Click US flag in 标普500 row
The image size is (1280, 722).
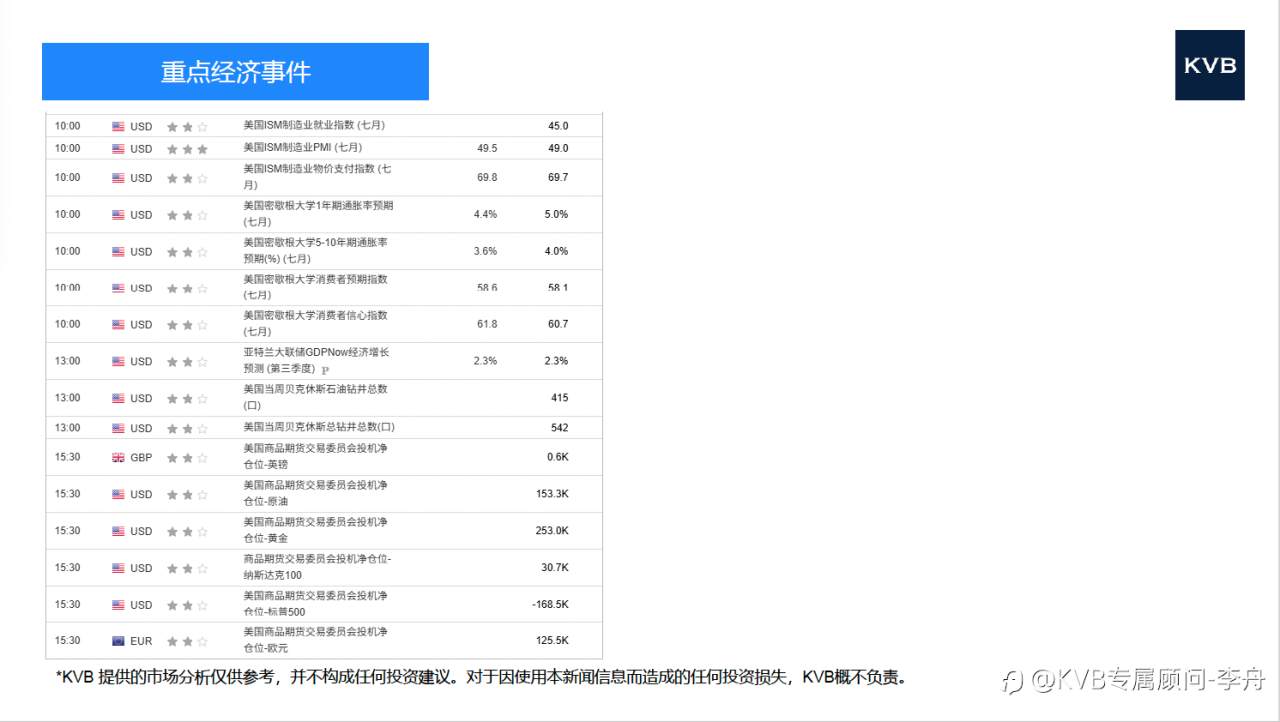click(x=118, y=605)
